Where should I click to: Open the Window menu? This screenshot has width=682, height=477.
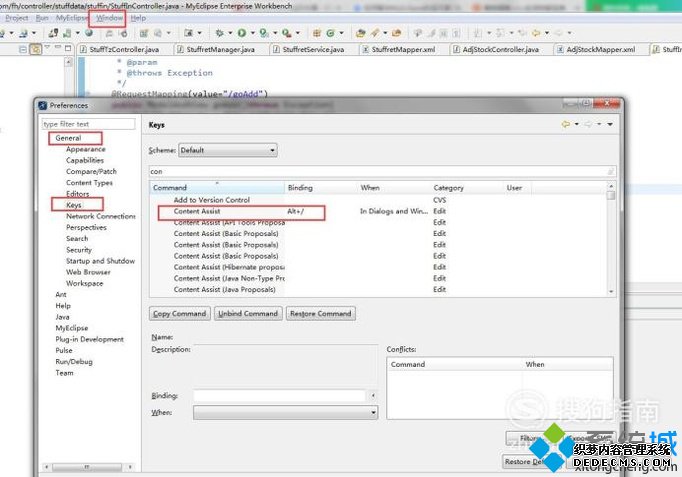coord(109,18)
